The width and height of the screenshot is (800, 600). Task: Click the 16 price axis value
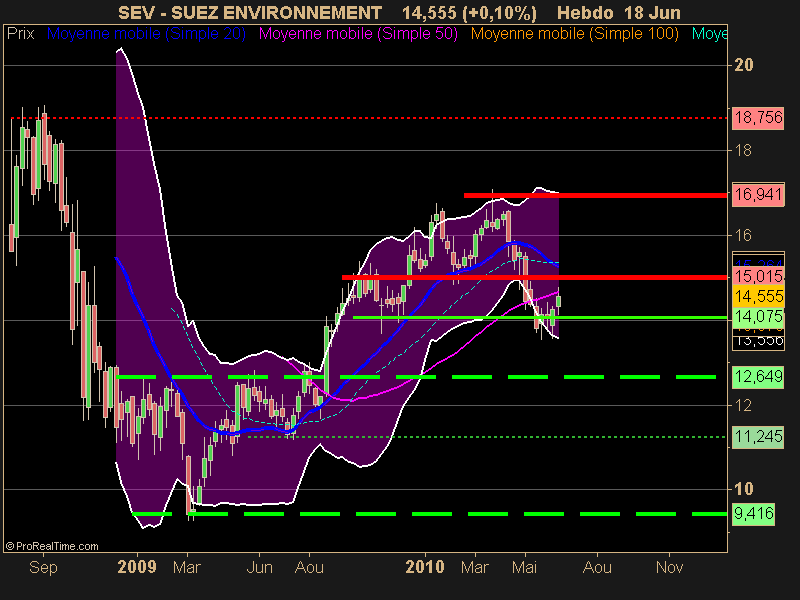click(743, 235)
